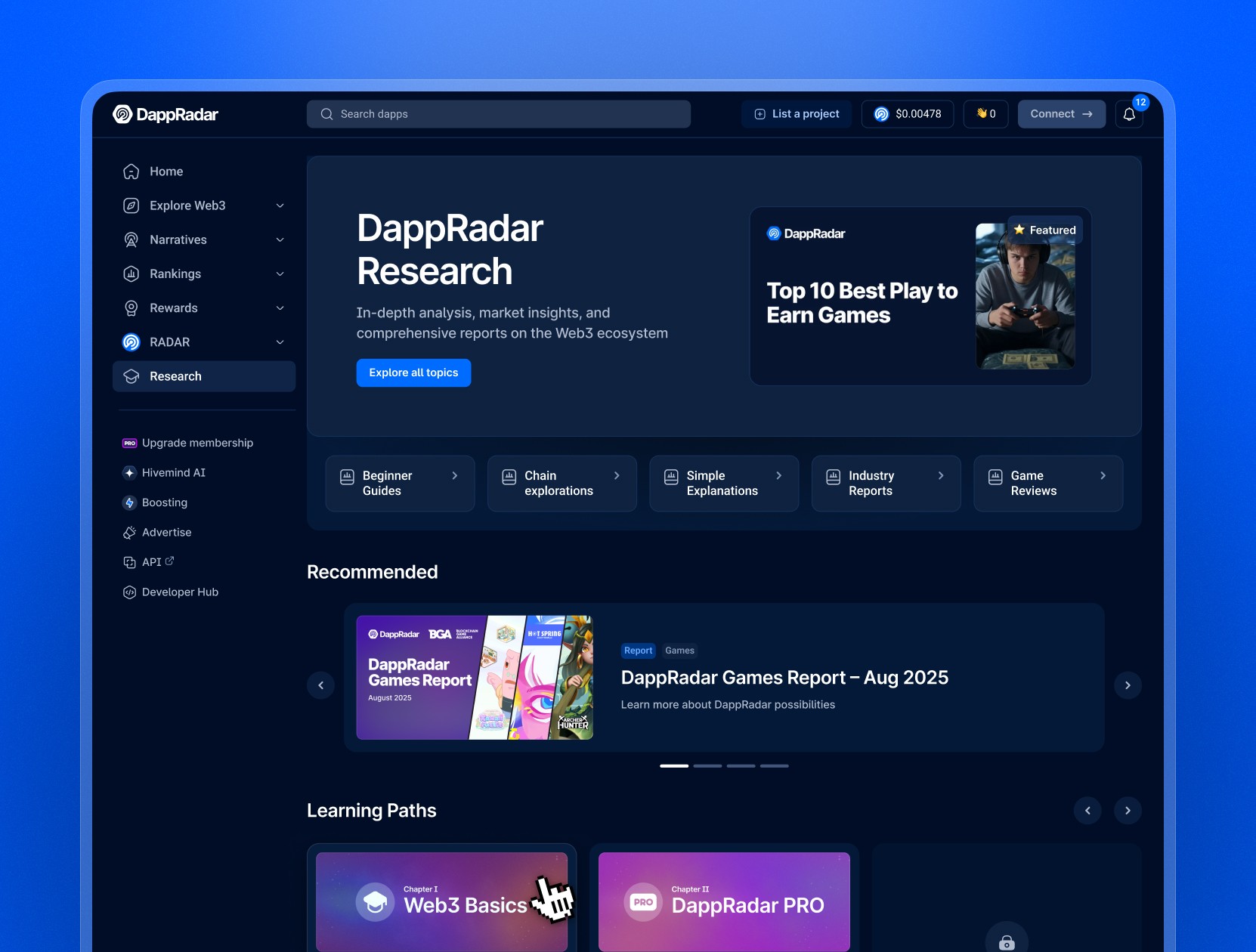Screen dimensions: 1256x952
Task: Open Industry Reports via its arrow
Action: point(941,475)
